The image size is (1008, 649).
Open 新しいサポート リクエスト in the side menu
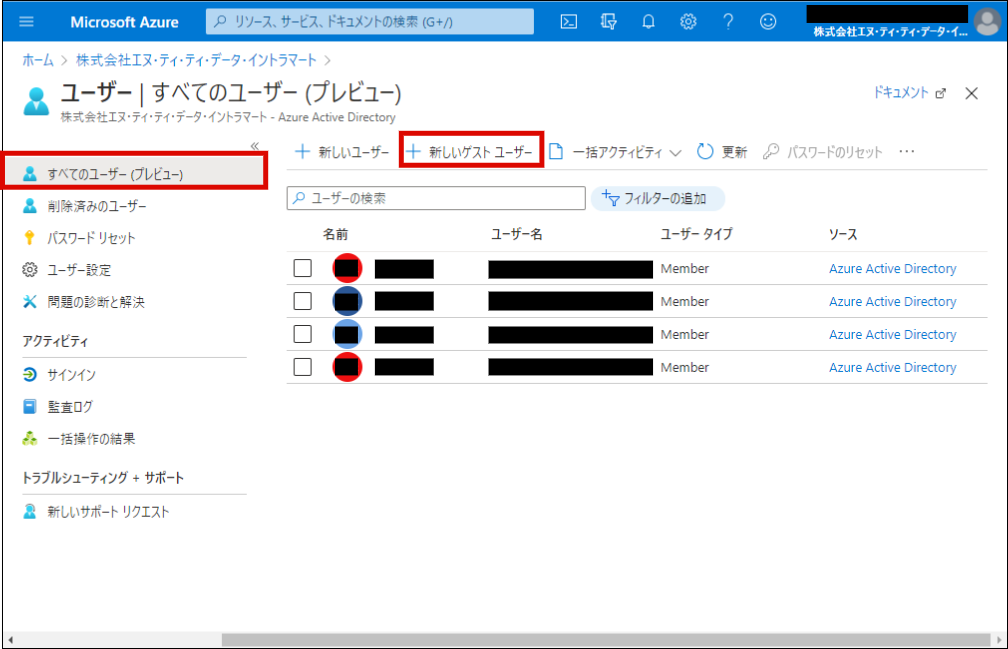[96, 512]
